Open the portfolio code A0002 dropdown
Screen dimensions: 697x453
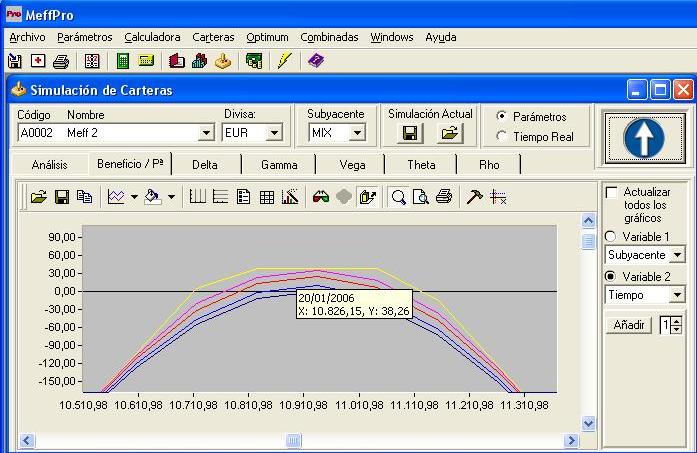pos(206,133)
